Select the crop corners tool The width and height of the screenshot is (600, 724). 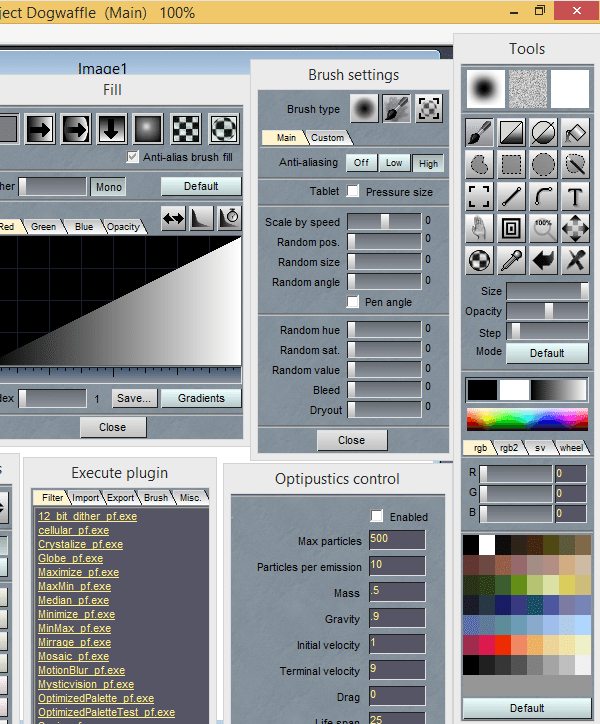(x=479, y=197)
